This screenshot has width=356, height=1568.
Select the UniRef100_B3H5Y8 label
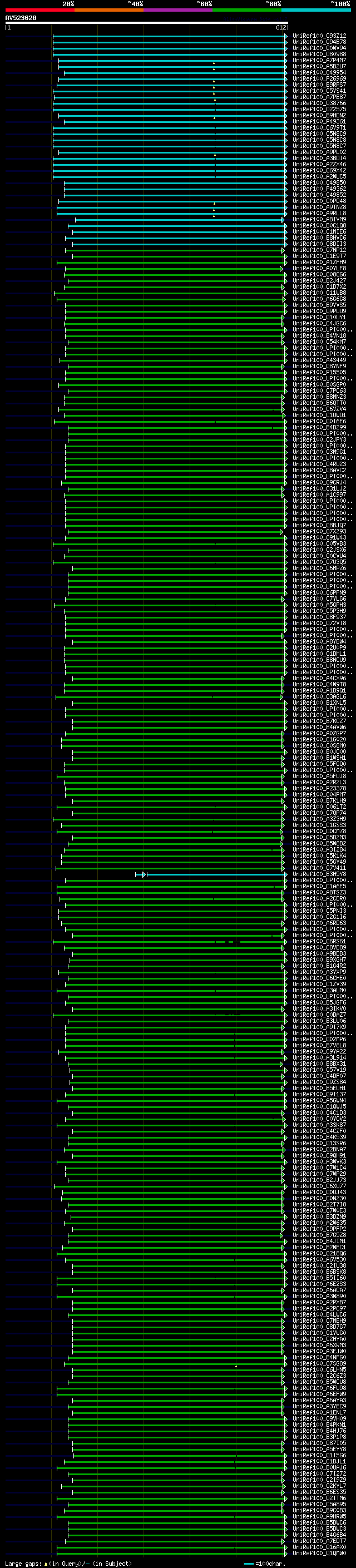coord(319,875)
